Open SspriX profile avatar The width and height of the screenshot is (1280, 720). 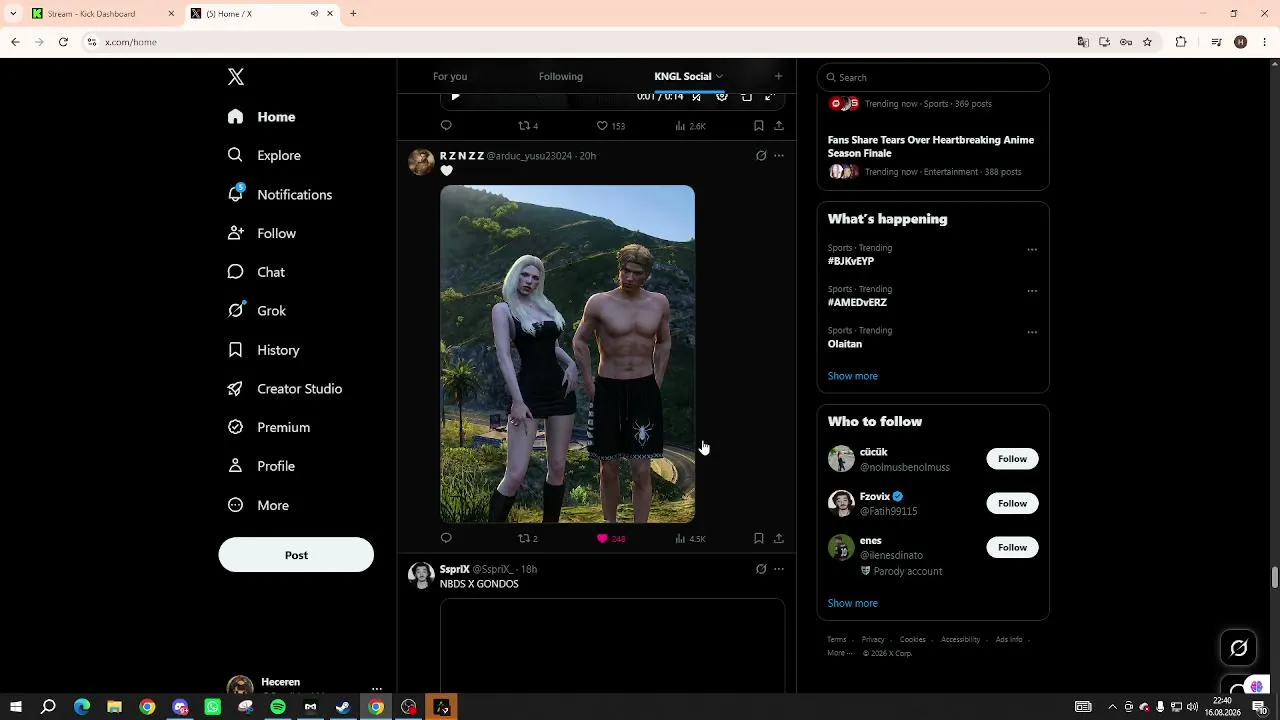click(421, 575)
